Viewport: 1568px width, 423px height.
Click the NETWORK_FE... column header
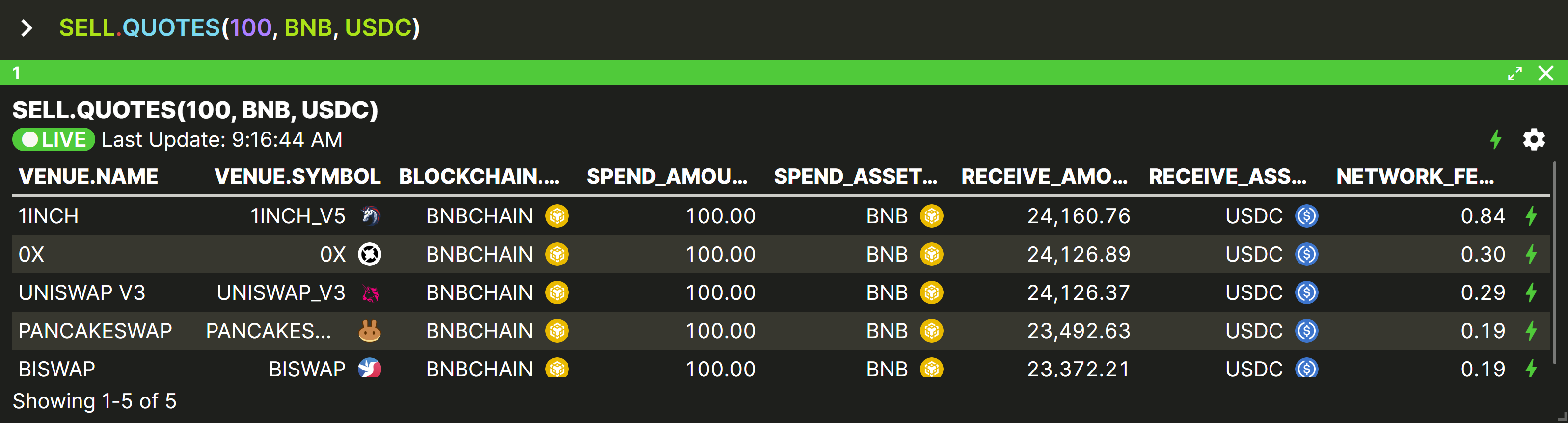[1415, 177]
